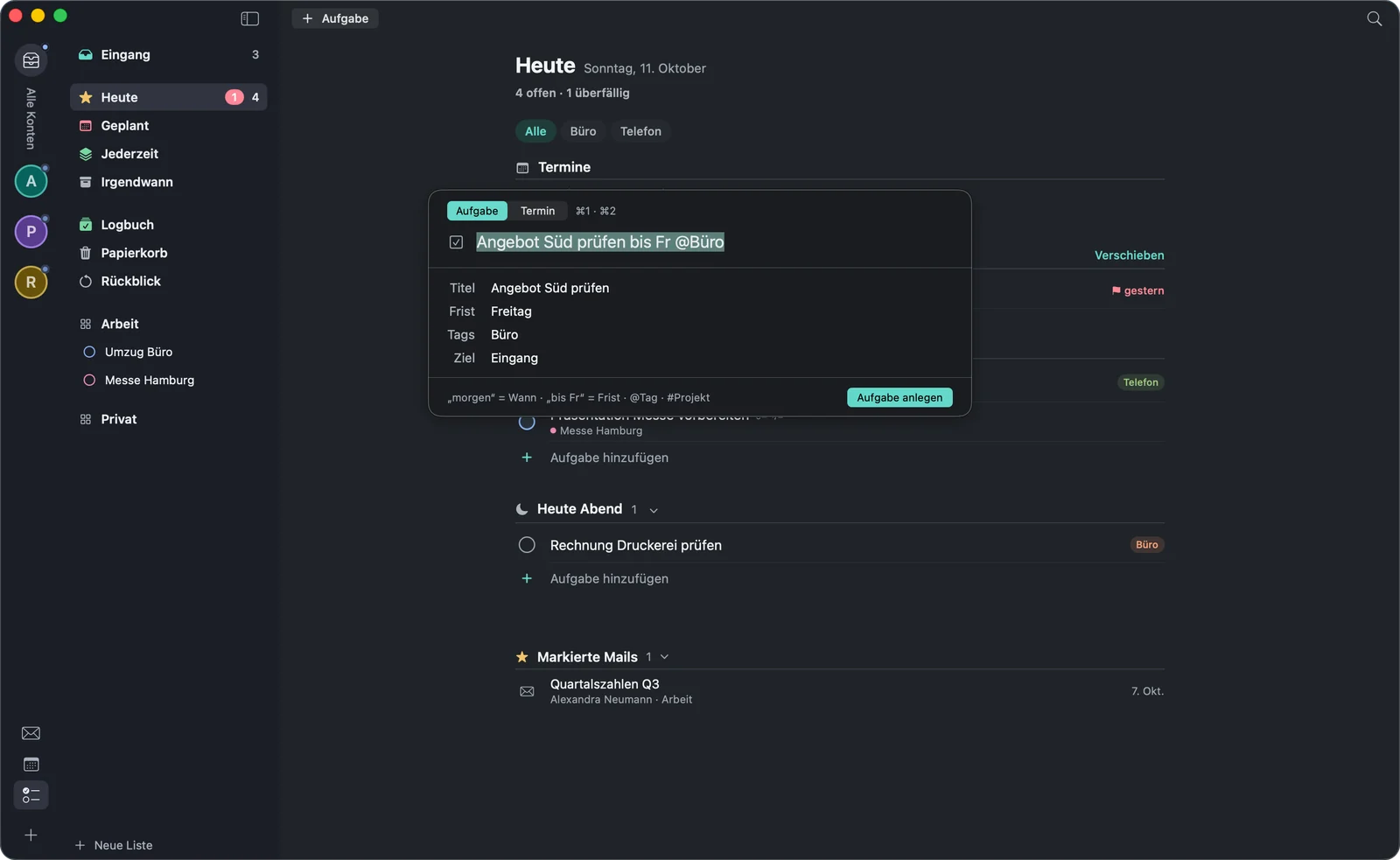
Task: Click Aufgabe anlegen button
Action: click(899, 397)
